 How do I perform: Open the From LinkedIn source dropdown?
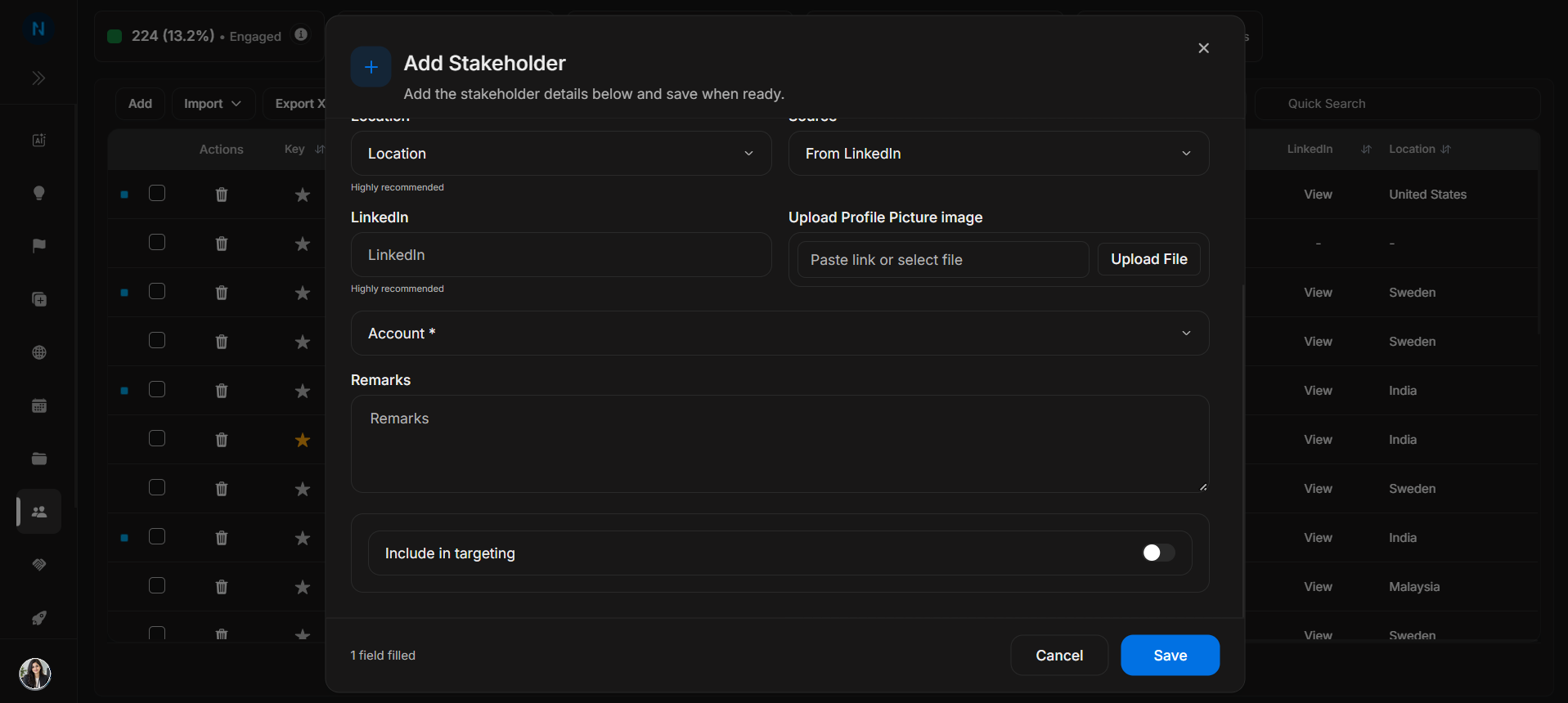pos(999,154)
